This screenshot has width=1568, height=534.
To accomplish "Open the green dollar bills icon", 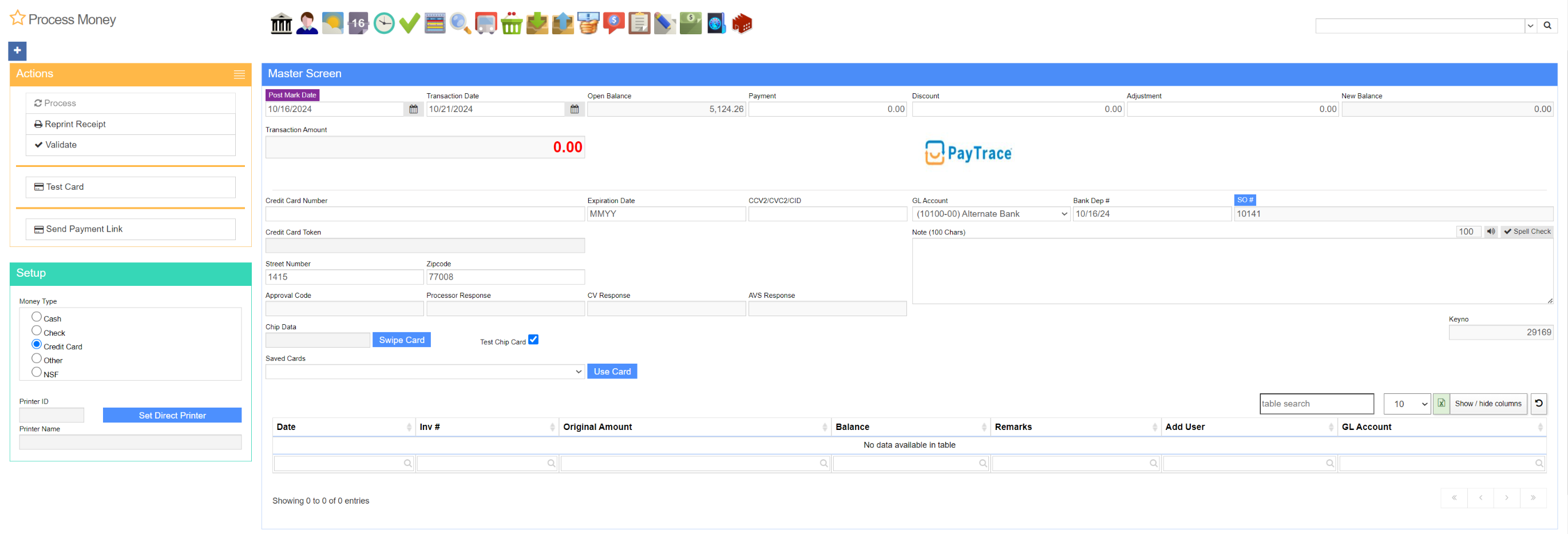I will tap(690, 23).
